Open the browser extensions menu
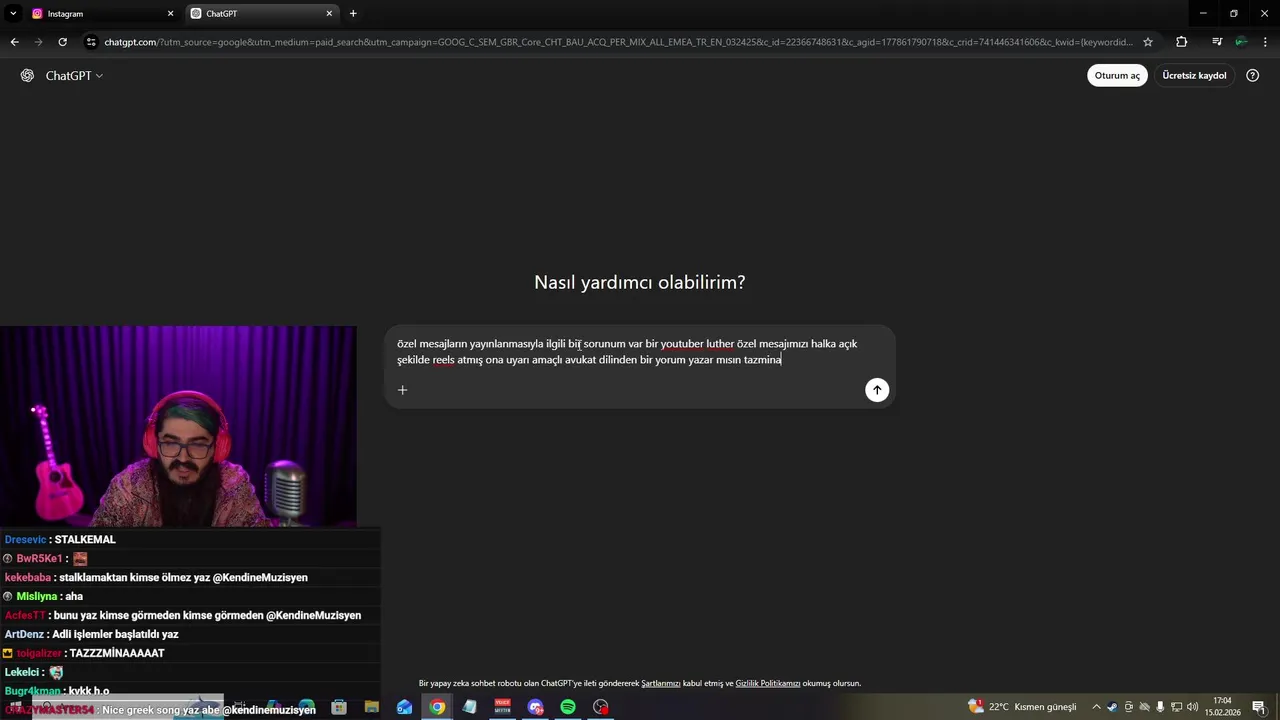Image resolution: width=1280 pixels, height=720 pixels. pyautogui.click(x=1182, y=42)
